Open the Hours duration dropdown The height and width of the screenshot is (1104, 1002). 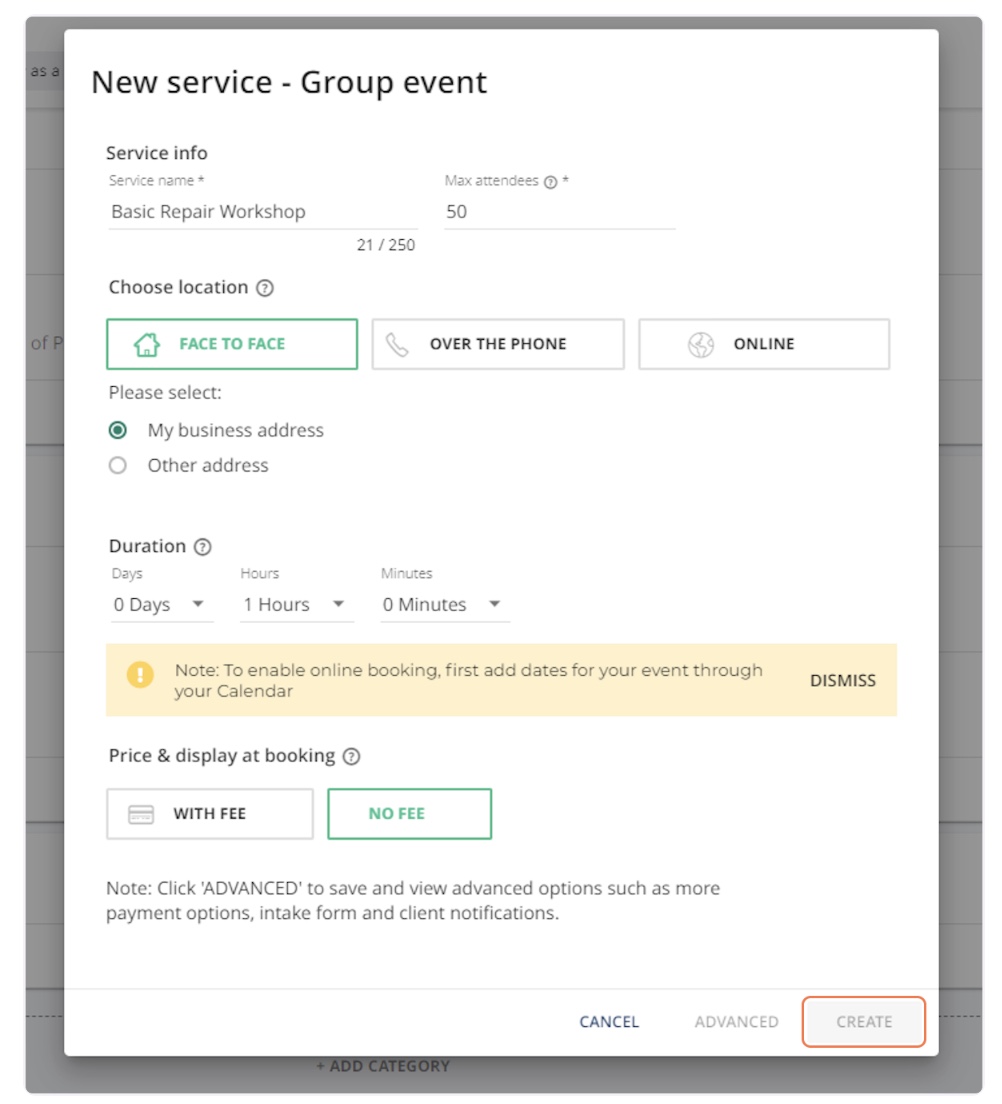point(296,605)
